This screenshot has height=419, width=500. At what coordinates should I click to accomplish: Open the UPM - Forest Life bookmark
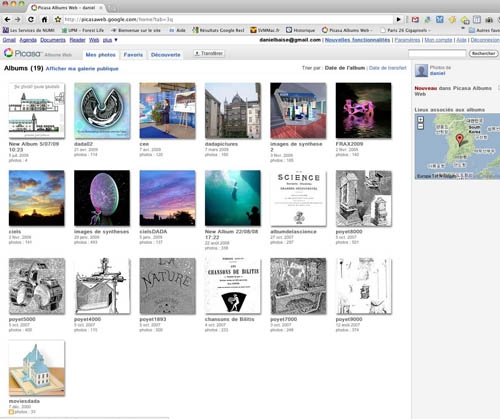point(83,30)
